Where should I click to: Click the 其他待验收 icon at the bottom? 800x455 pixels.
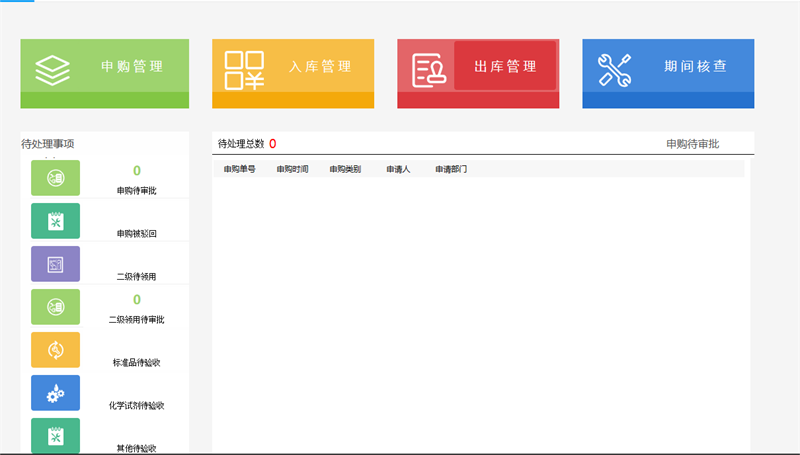tap(55, 436)
